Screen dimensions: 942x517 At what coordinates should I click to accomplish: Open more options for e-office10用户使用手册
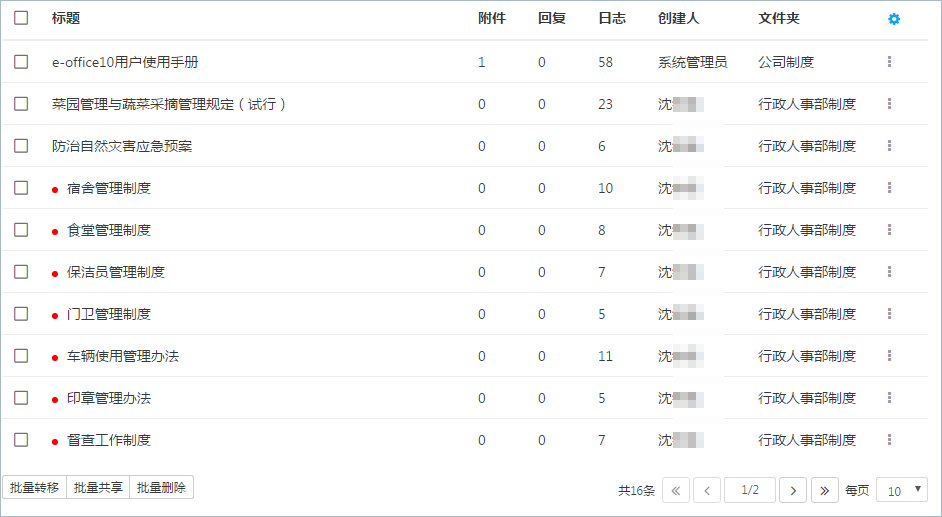889,61
